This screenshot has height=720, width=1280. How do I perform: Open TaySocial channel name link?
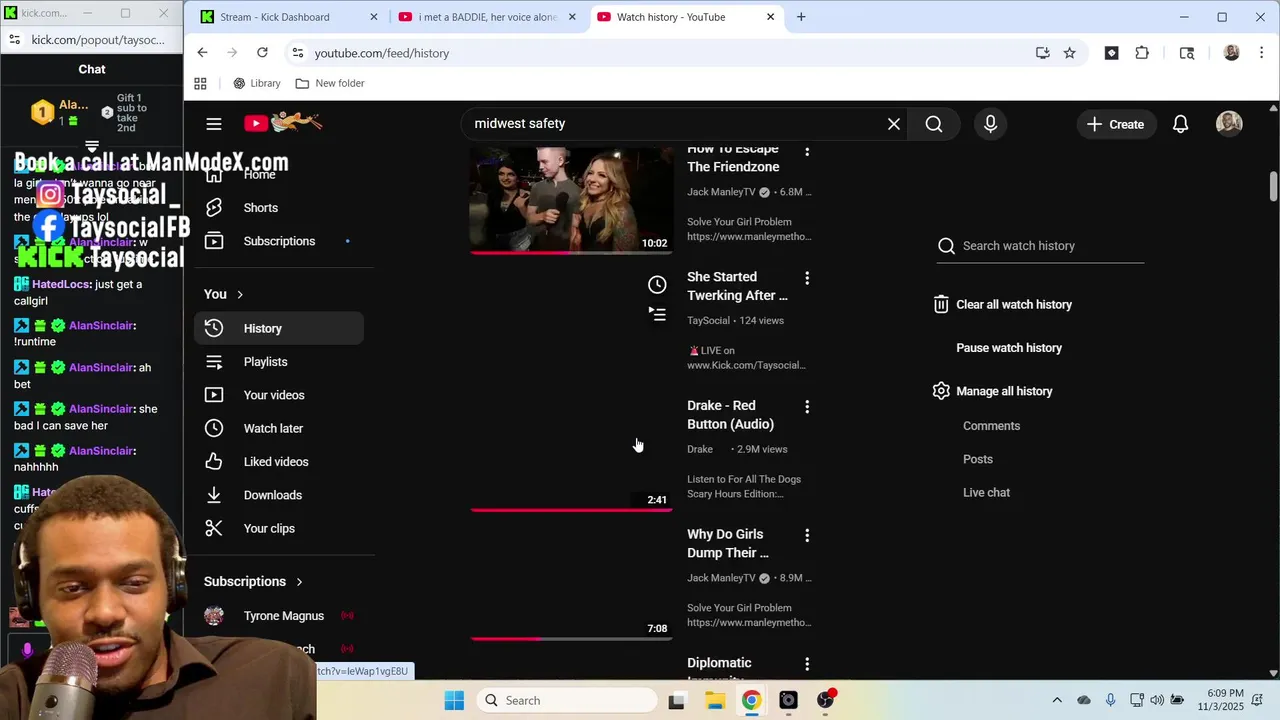coord(708,321)
